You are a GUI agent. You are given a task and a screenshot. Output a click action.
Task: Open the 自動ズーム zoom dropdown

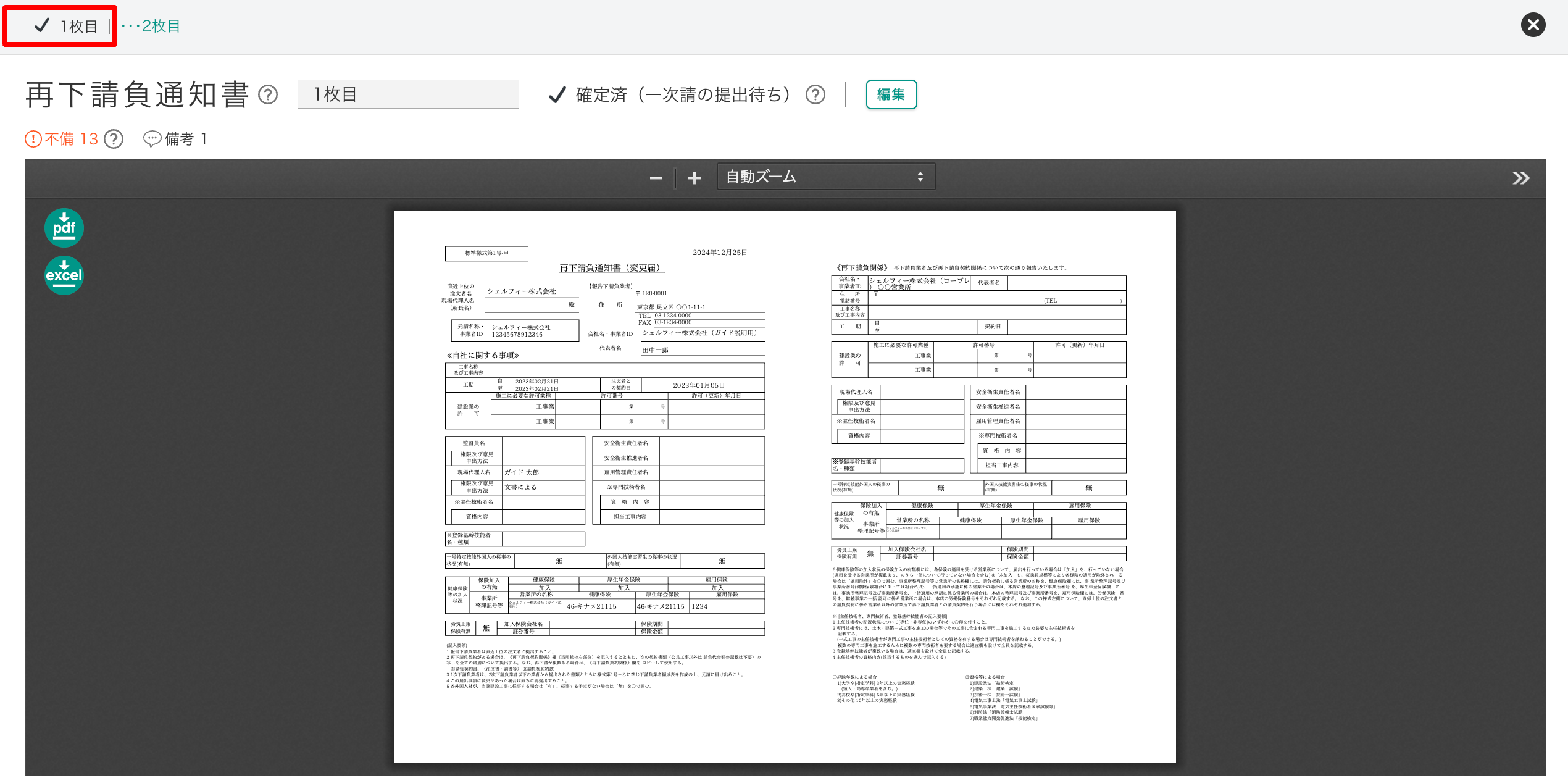[826, 177]
